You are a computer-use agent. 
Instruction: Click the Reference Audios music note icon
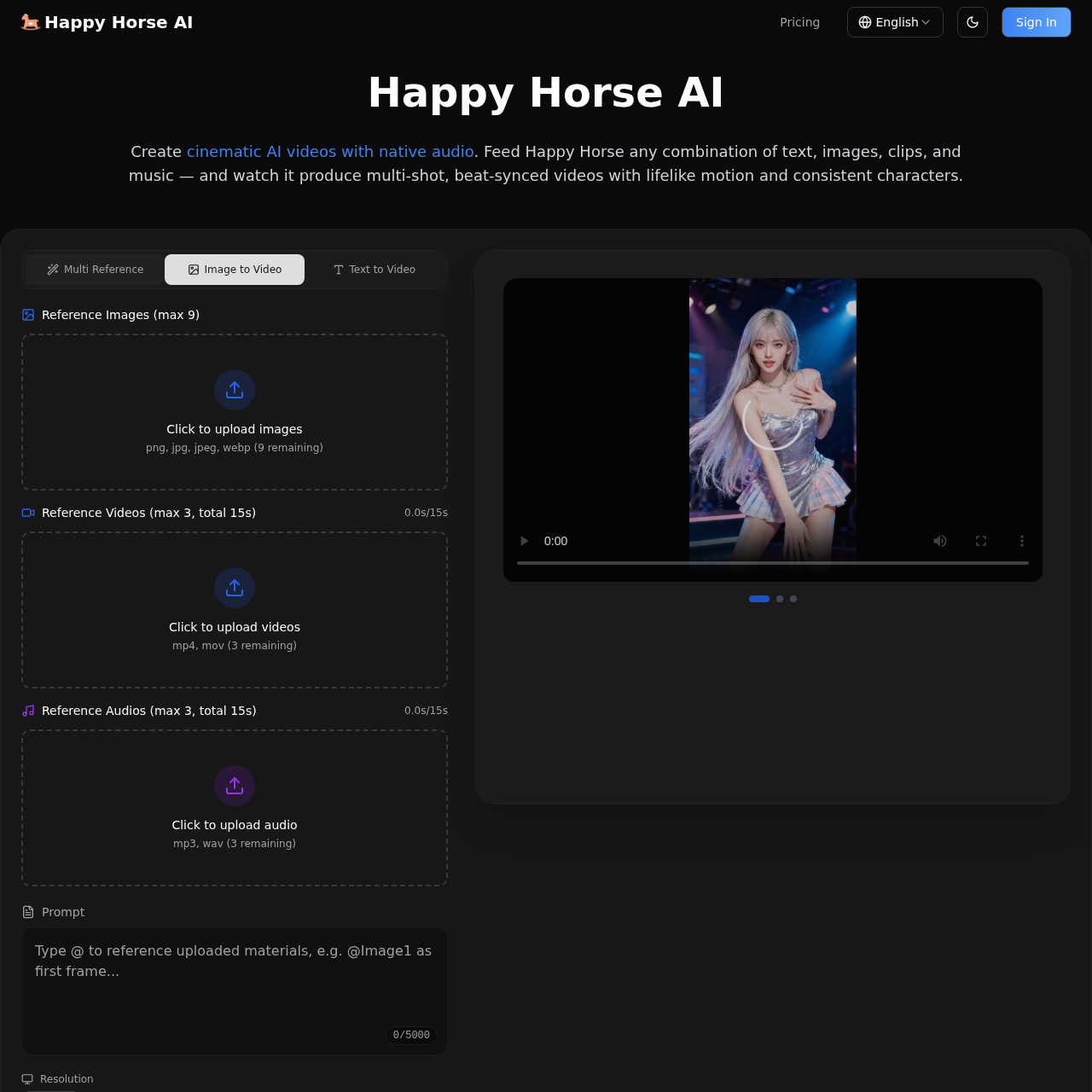[28, 711]
